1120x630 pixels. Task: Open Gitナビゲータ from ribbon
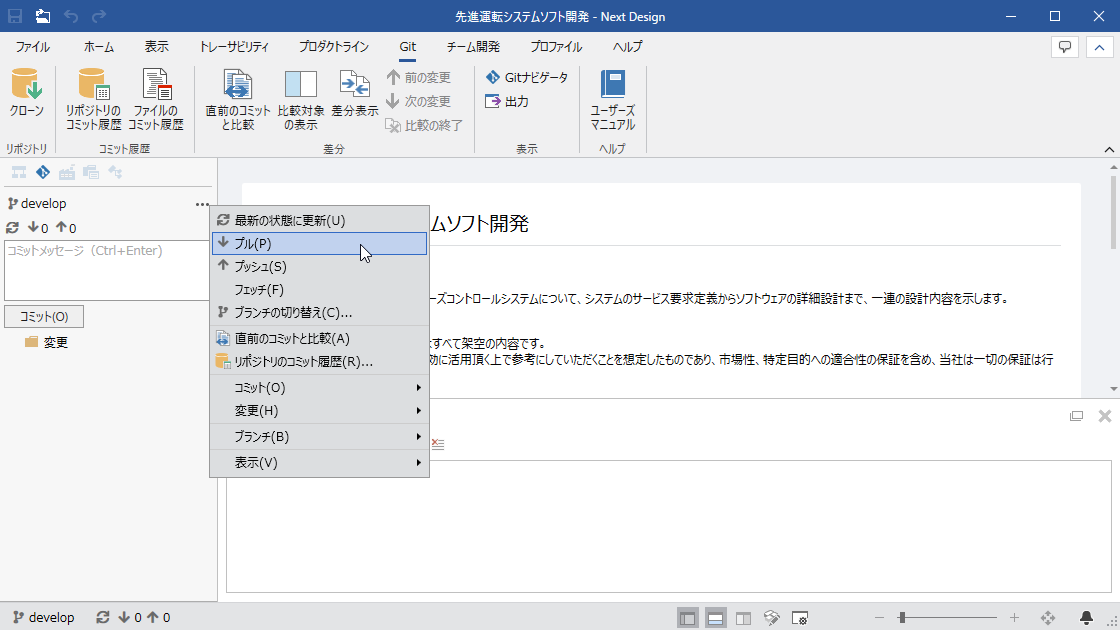(x=526, y=77)
